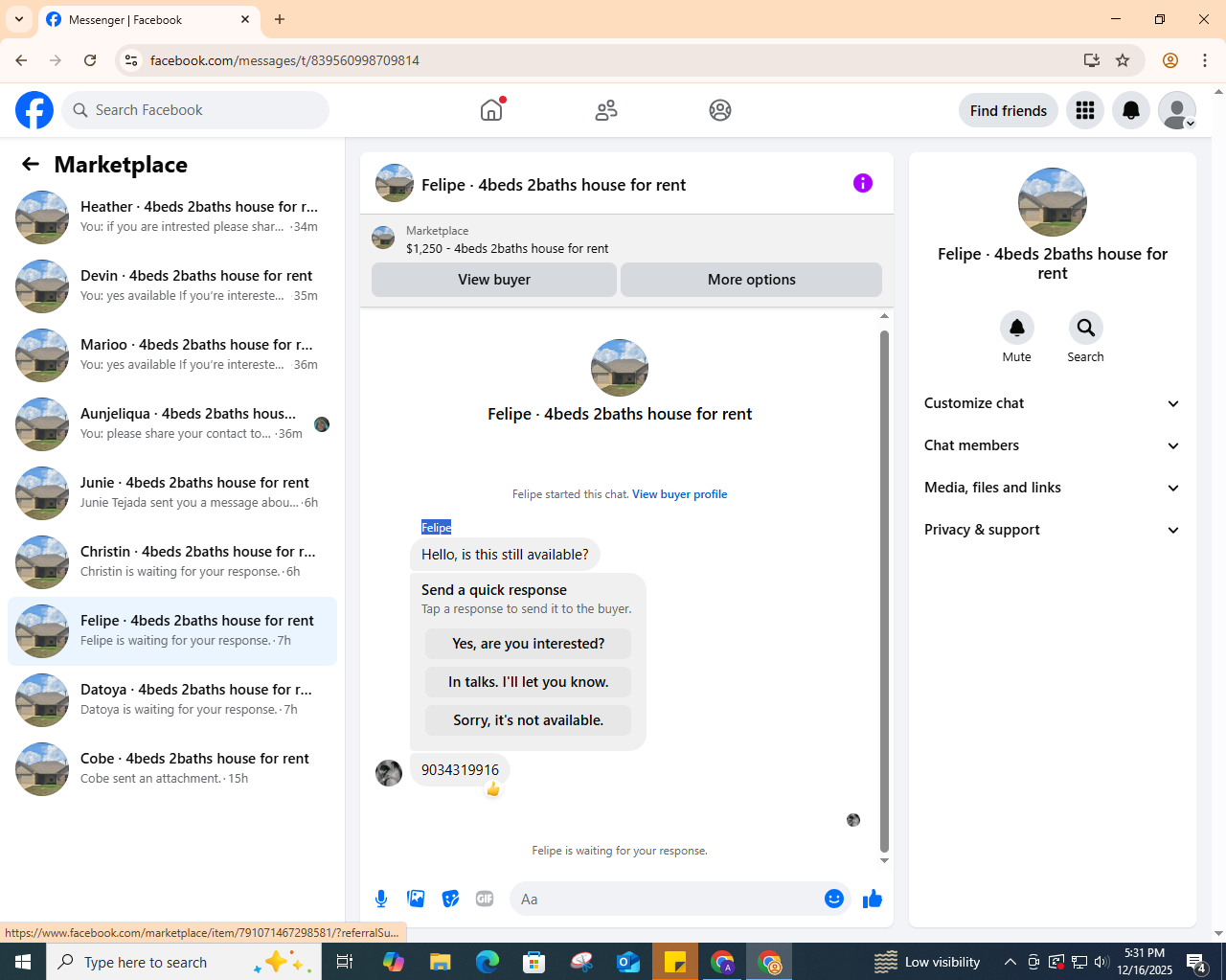Image resolution: width=1226 pixels, height=980 pixels.
Task: Open the Marioo conversation
Action: coord(172,355)
